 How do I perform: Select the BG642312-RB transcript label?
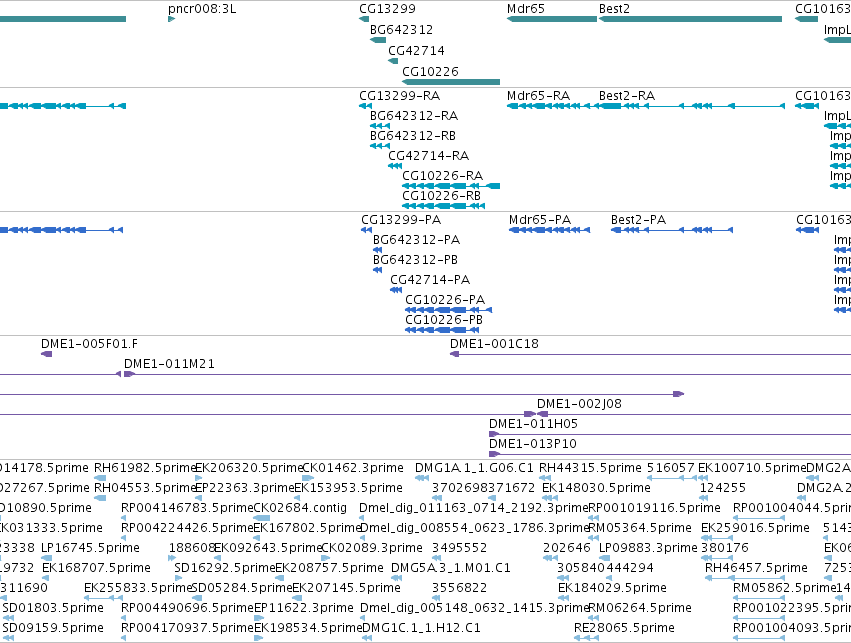[x=412, y=136]
